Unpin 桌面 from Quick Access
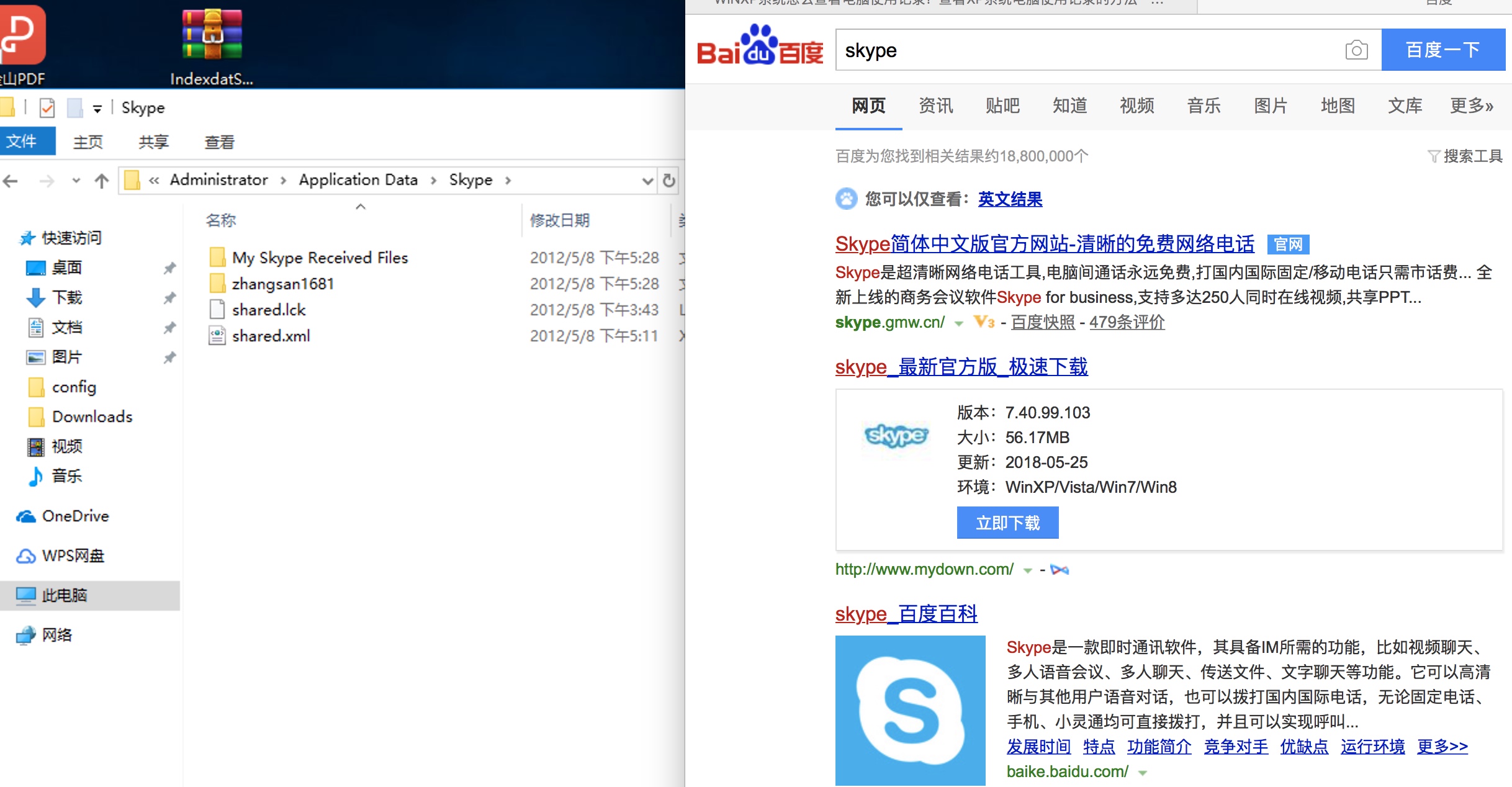Viewport: 1512px width, 787px height. (x=169, y=268)
